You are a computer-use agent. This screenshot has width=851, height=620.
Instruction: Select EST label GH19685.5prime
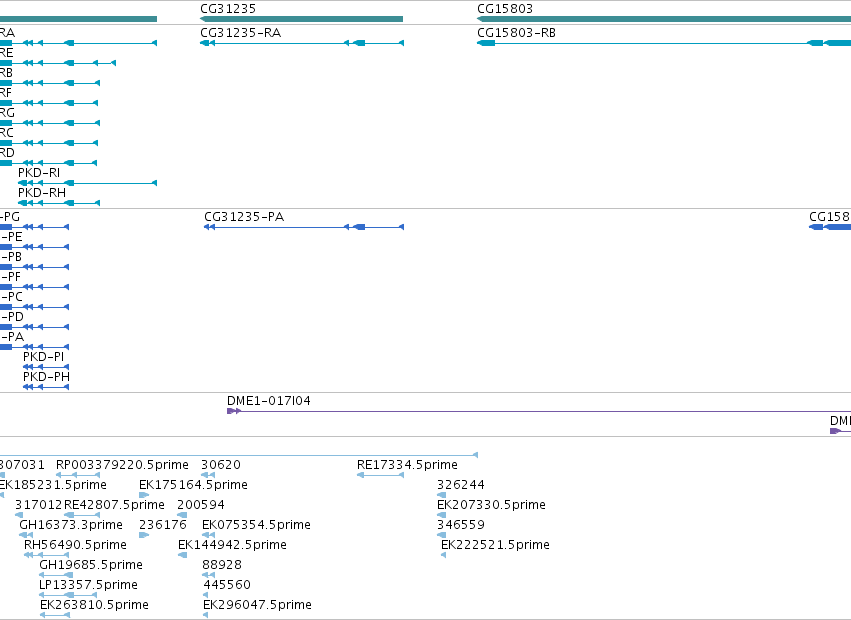(91, 565)
